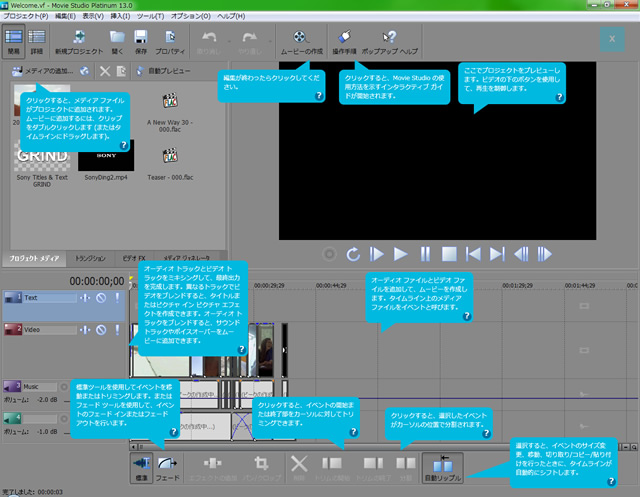Click the ? icon on the preview help bubble
The width and height of the screenshot is (640, 497).
560,98
